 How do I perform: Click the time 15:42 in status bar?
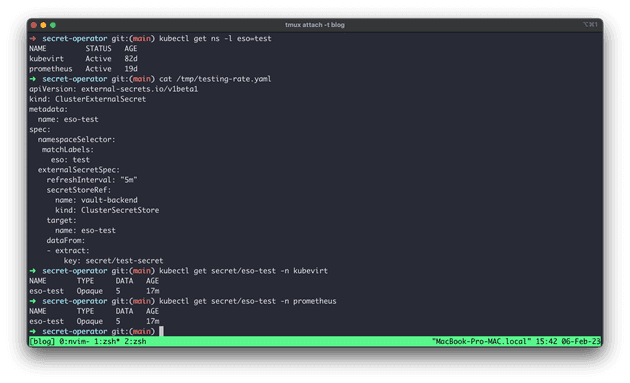(546, 341)
